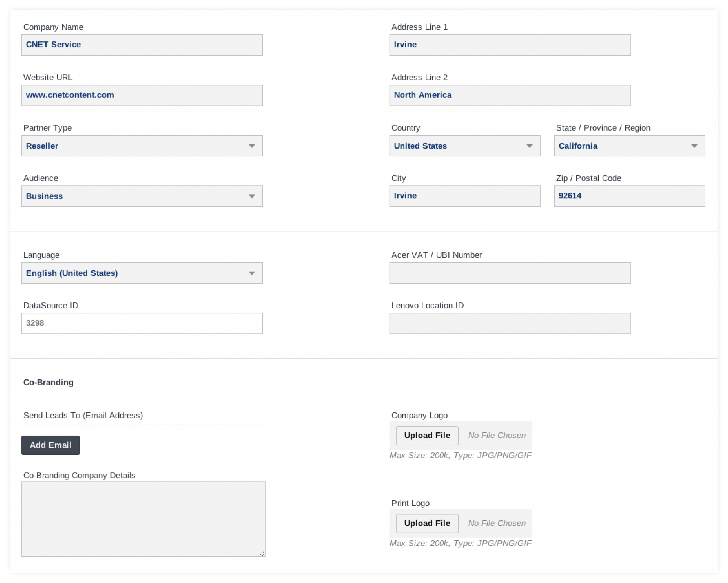Click the Co-Branding Company Details textarea
The image size is (728, 583).
(x=143, y=519)
